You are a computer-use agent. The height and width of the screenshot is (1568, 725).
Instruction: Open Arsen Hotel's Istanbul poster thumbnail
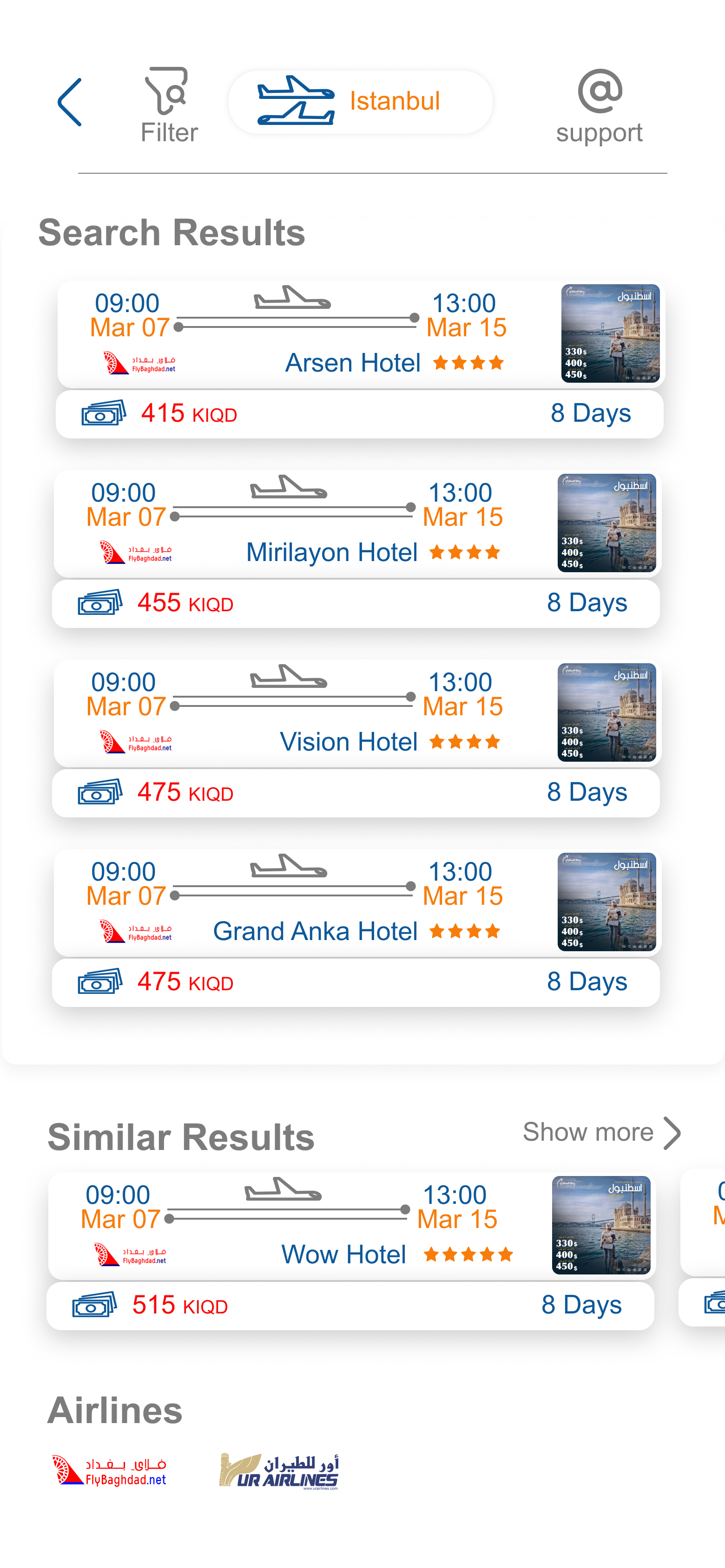click(611, 333)
